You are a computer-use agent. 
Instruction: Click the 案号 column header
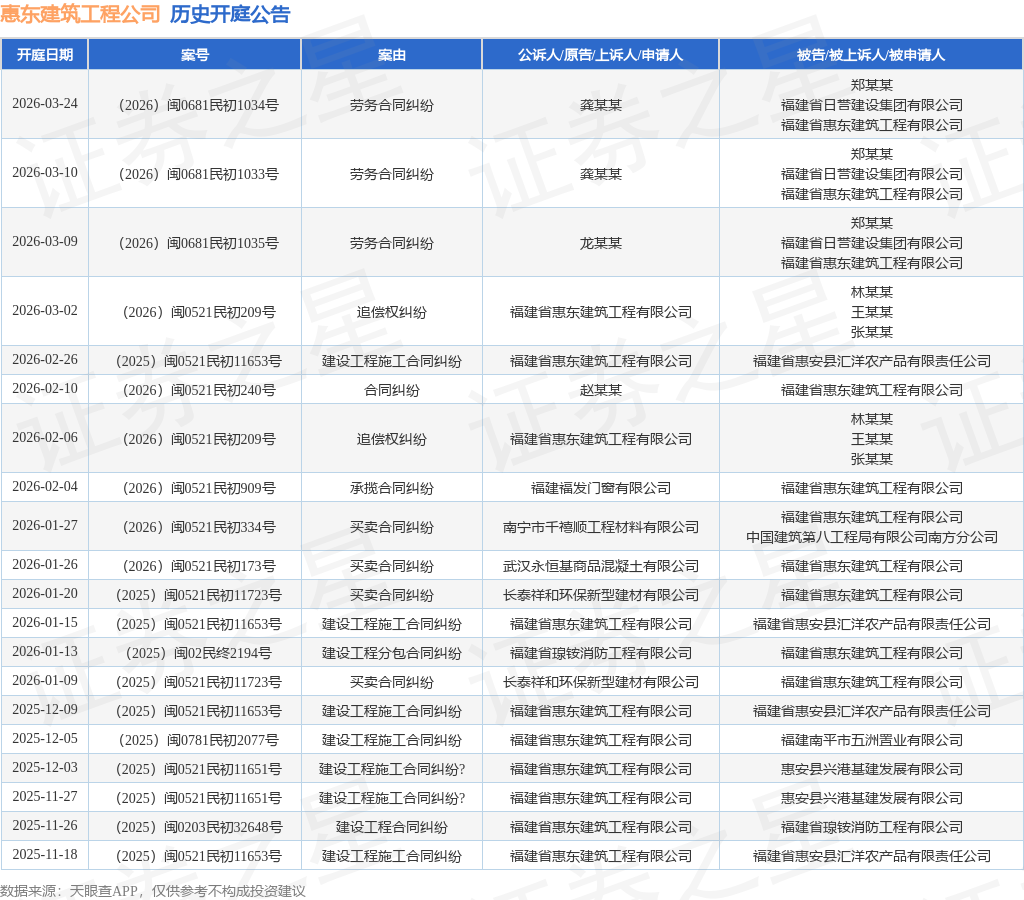click(x=195, y=55)
